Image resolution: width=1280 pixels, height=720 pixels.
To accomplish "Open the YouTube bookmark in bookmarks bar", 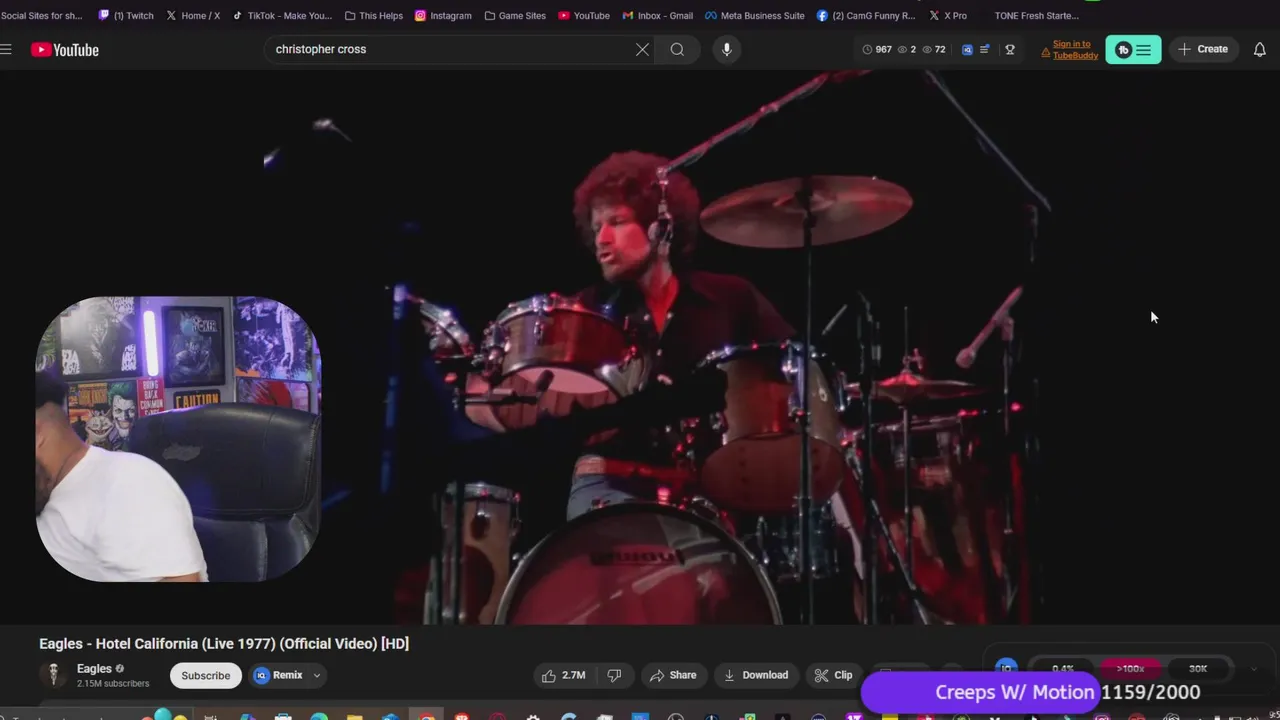I will click(x=584, y=15).
